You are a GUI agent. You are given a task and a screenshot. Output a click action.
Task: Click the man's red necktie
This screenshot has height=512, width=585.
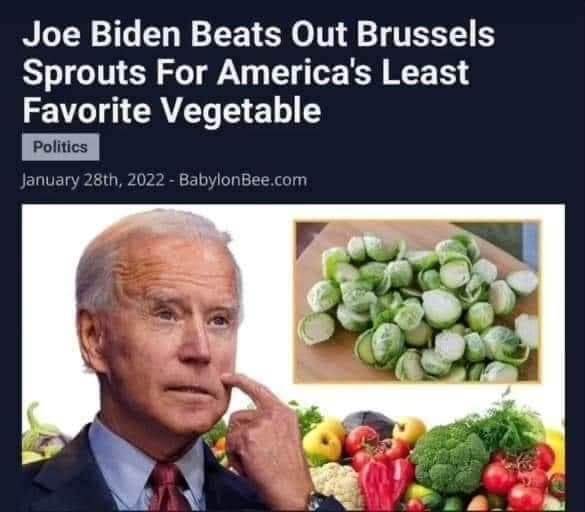[168, 489]
